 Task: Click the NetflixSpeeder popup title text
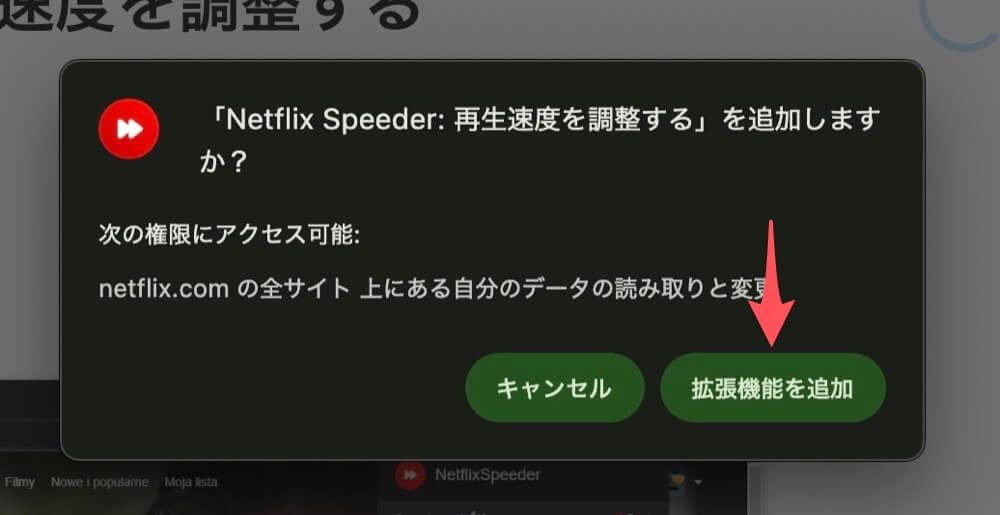(x=488, y=475)
